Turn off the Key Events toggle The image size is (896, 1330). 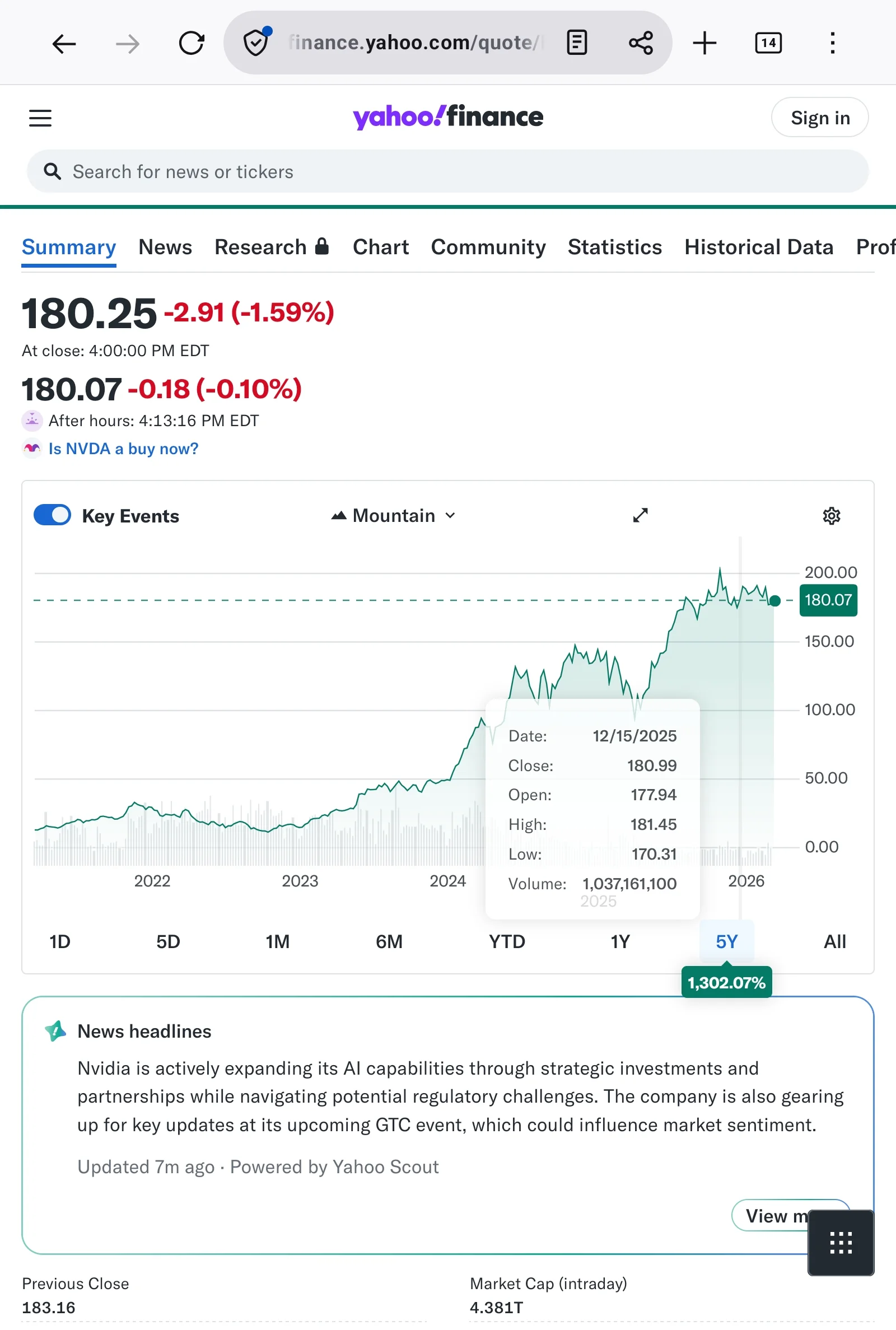tap(52, 515)
